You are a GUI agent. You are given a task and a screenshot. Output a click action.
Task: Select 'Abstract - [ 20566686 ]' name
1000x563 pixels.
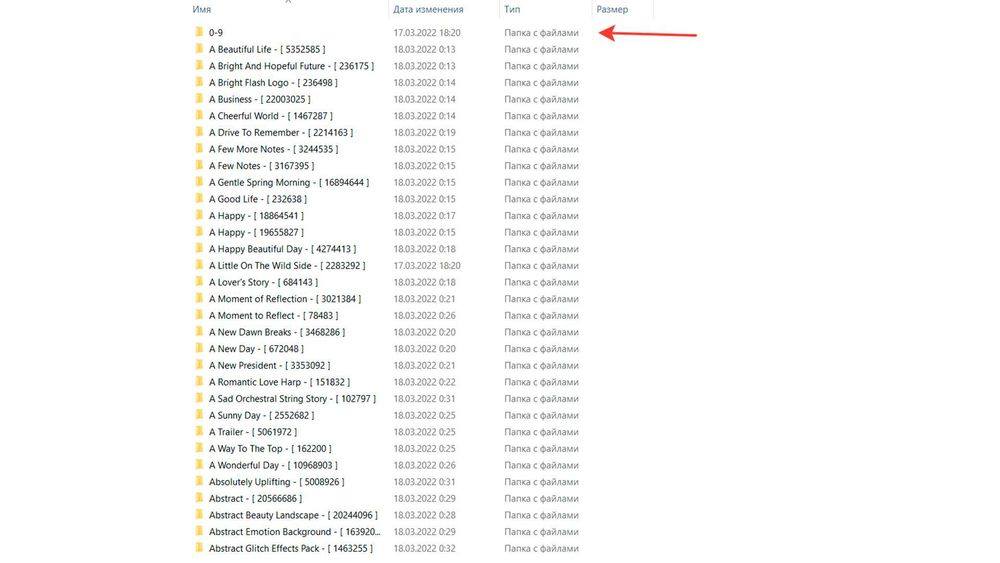(x=256, y=497)
